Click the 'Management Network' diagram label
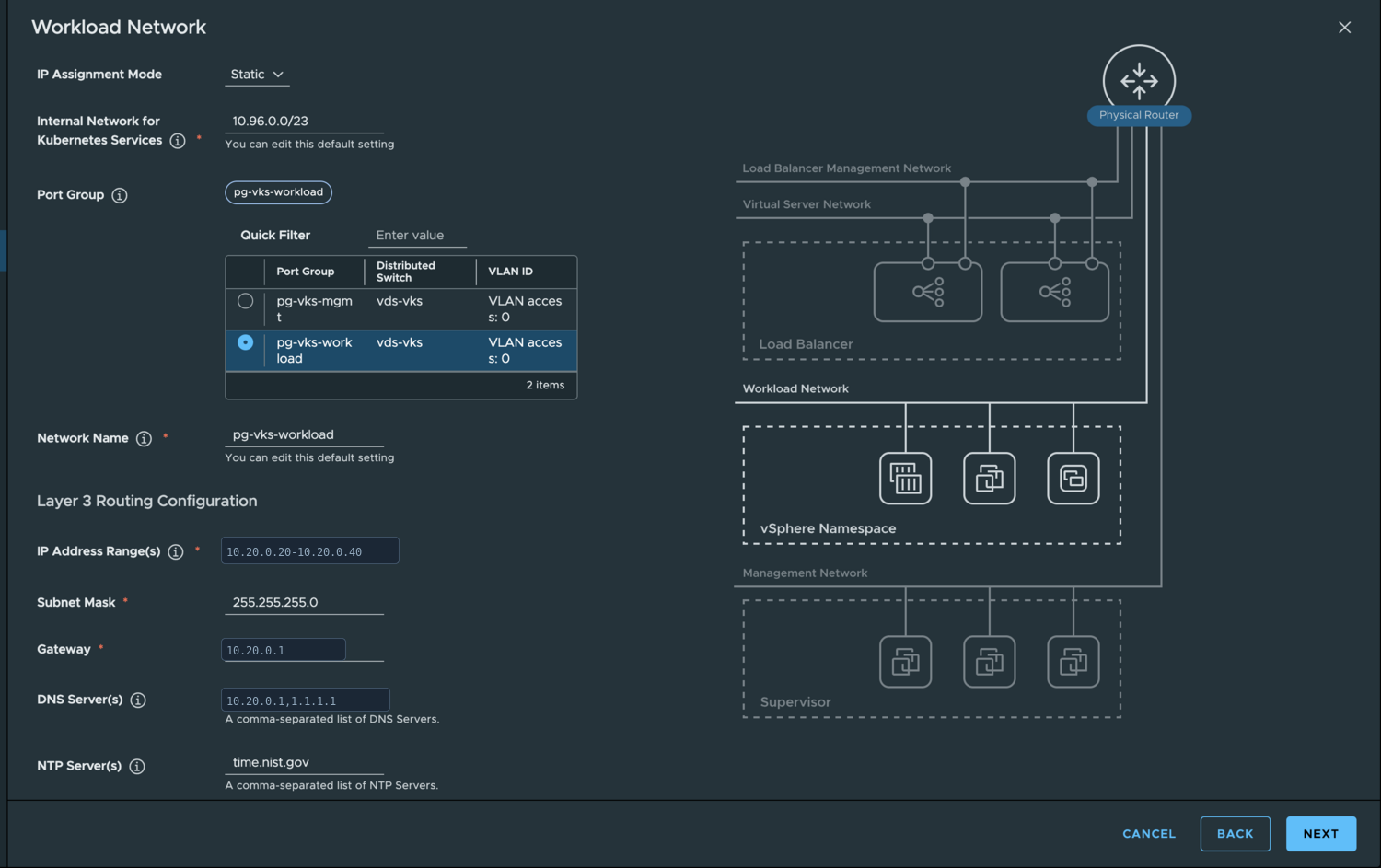Viewport: 1381px width, 868px height. 805,573
